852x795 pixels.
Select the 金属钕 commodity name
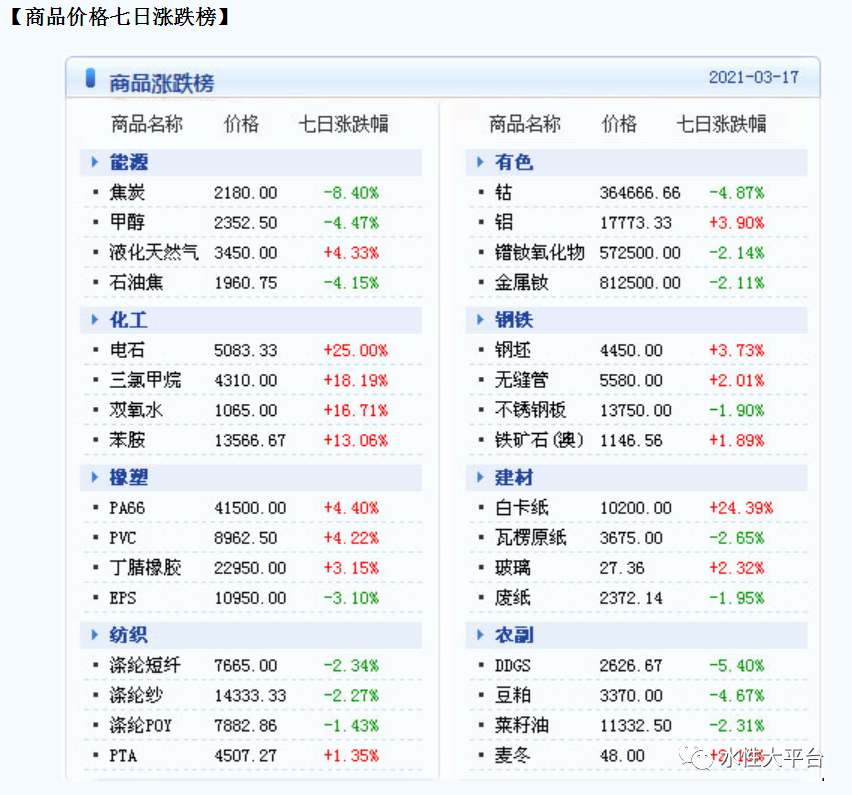coord(522,283)
